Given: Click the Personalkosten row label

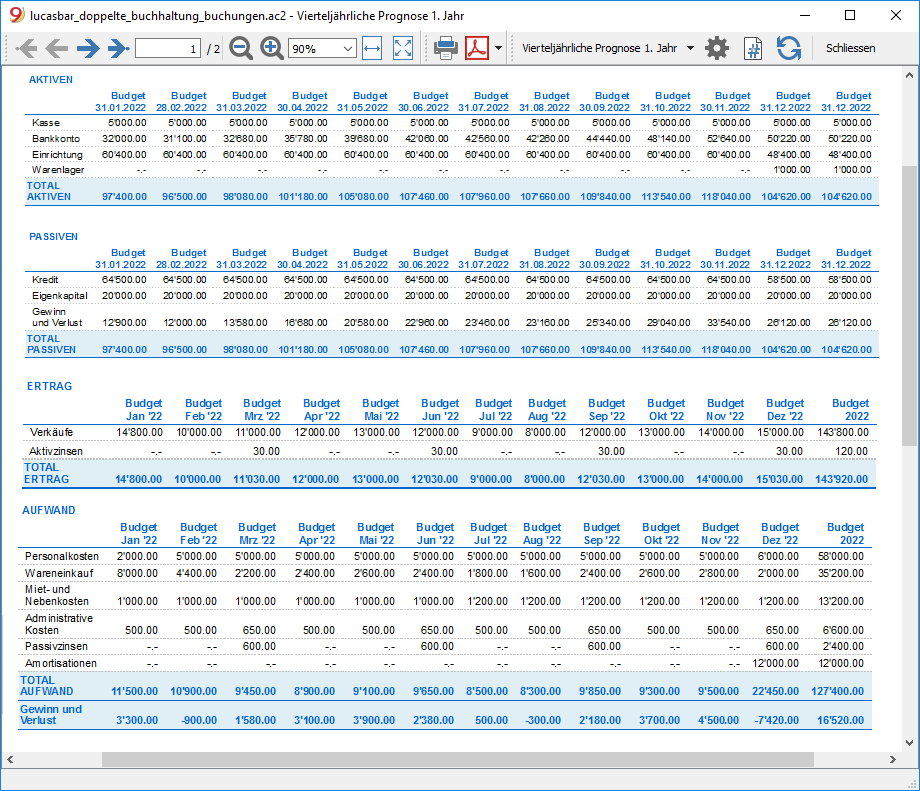Looking at the screenshot, I should tap(62, 556).
